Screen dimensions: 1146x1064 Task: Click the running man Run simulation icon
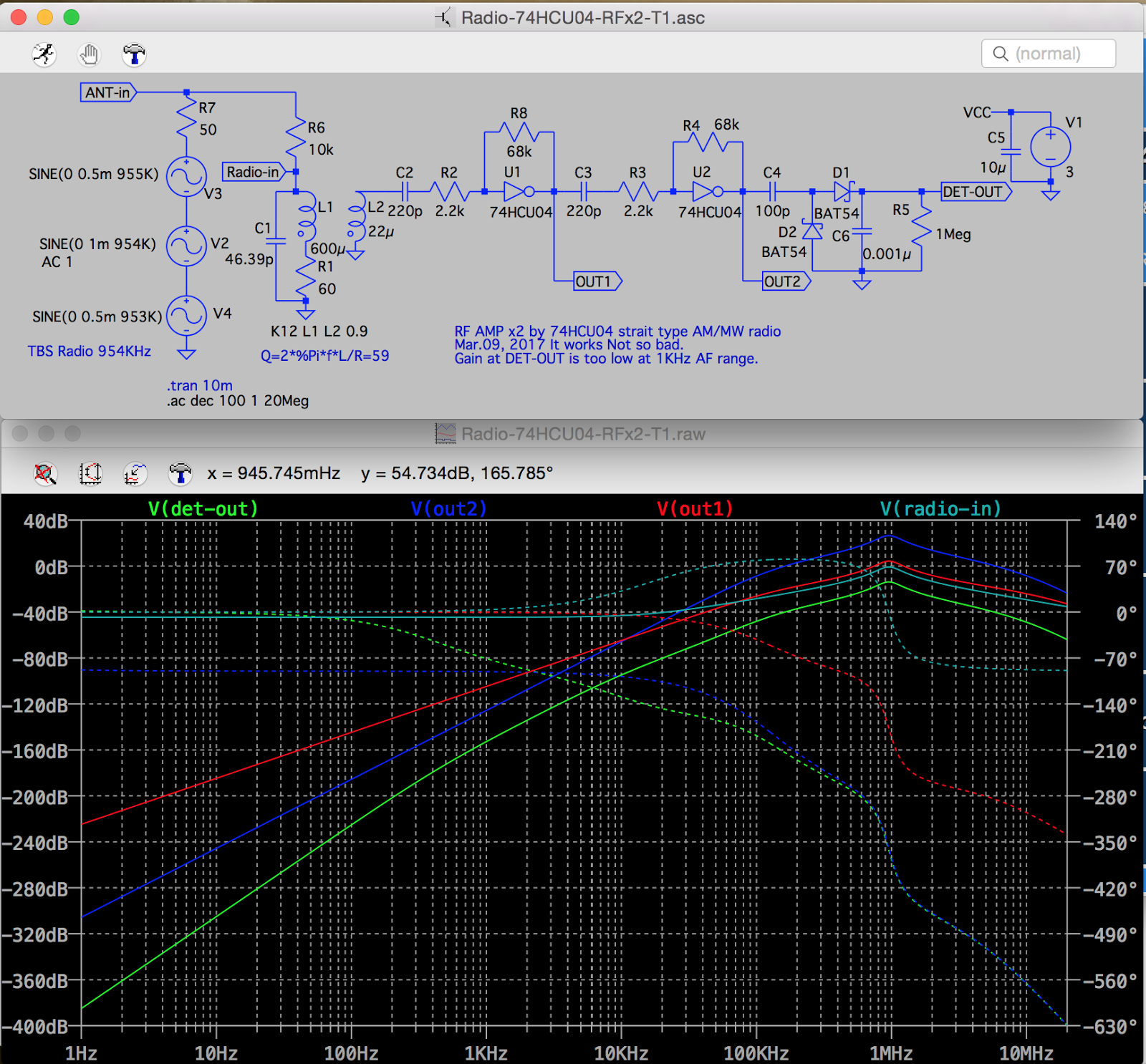tap(44, 54)
